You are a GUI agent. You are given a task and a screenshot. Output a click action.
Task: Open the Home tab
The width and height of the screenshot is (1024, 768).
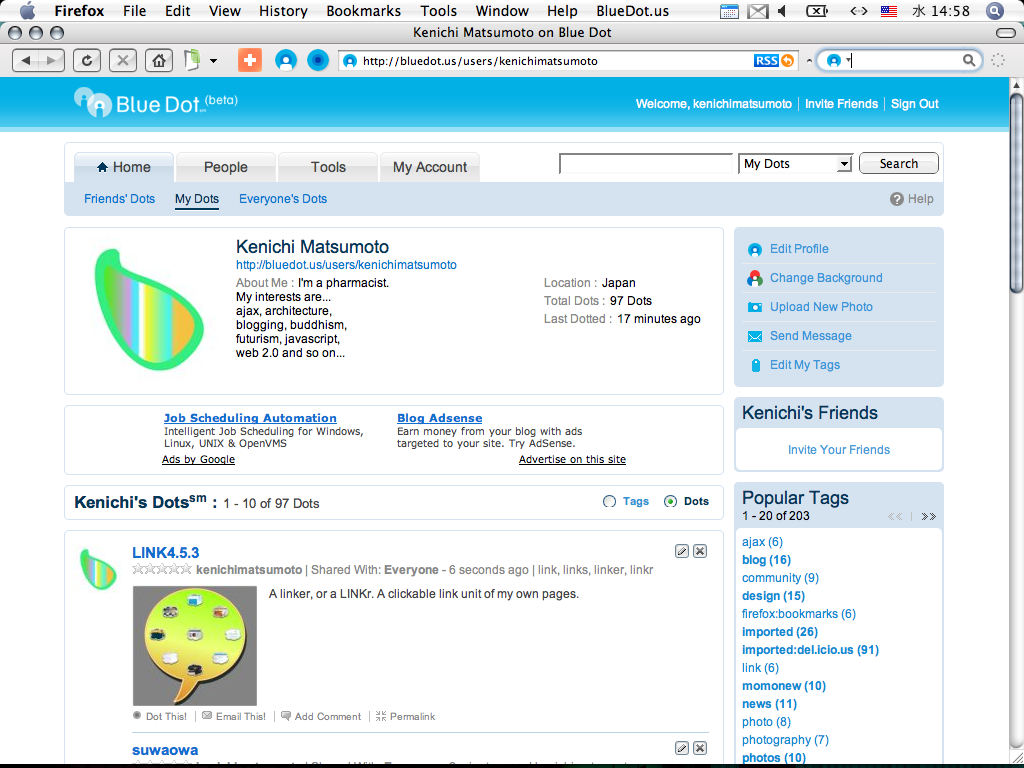[x=124, y=167]
